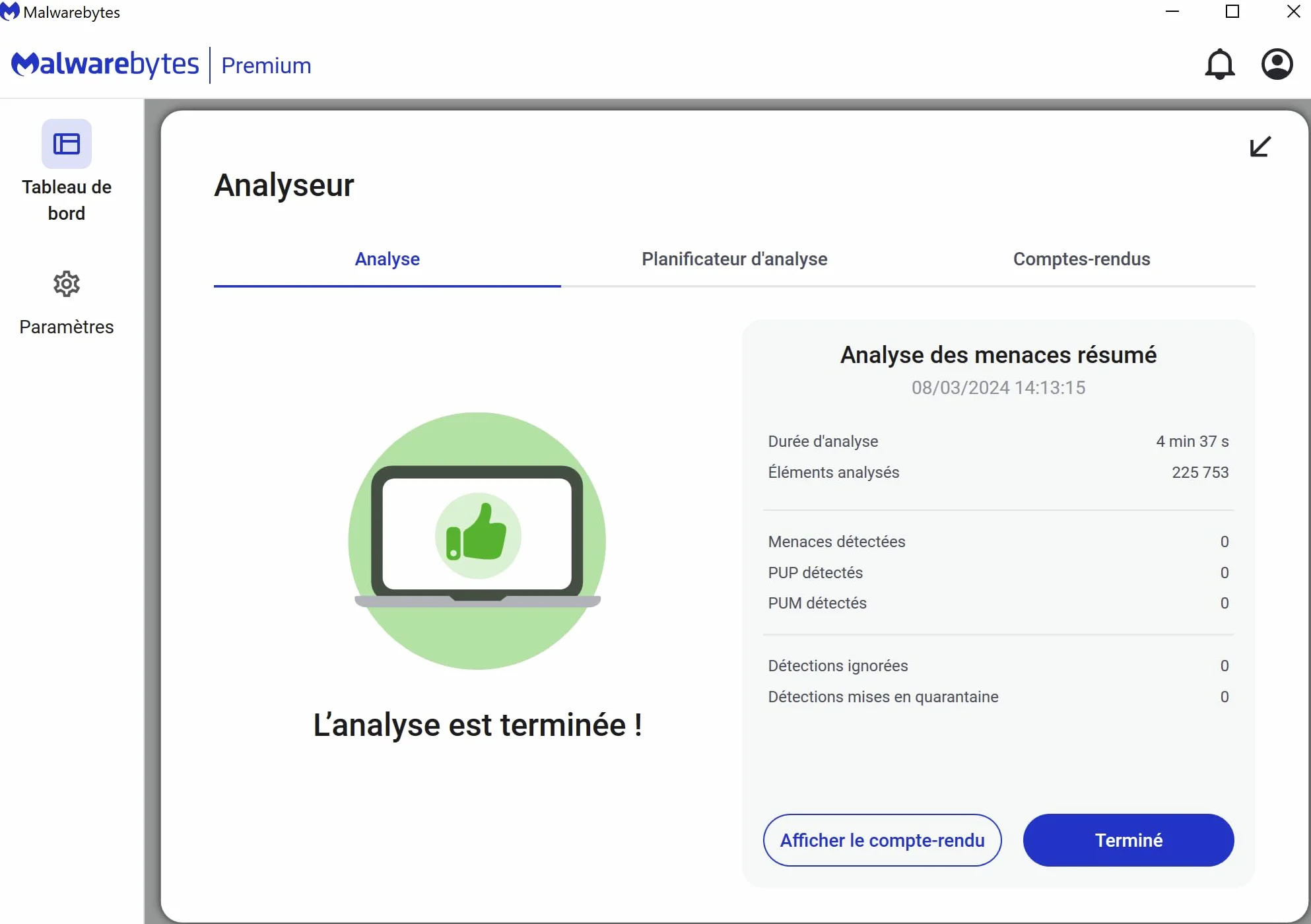Switch to the Analyse tab
Viewport: 1311px width, 924px height.
click(x=387, y=259)
